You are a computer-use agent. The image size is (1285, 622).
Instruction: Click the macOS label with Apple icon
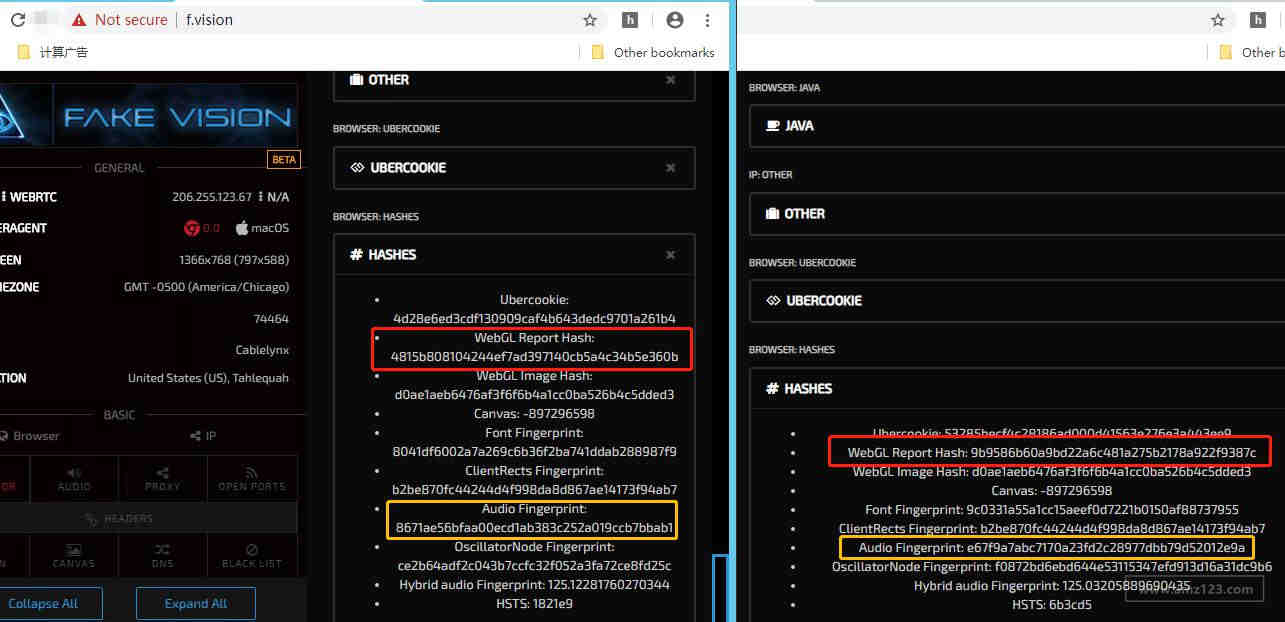tap(262, 228)
